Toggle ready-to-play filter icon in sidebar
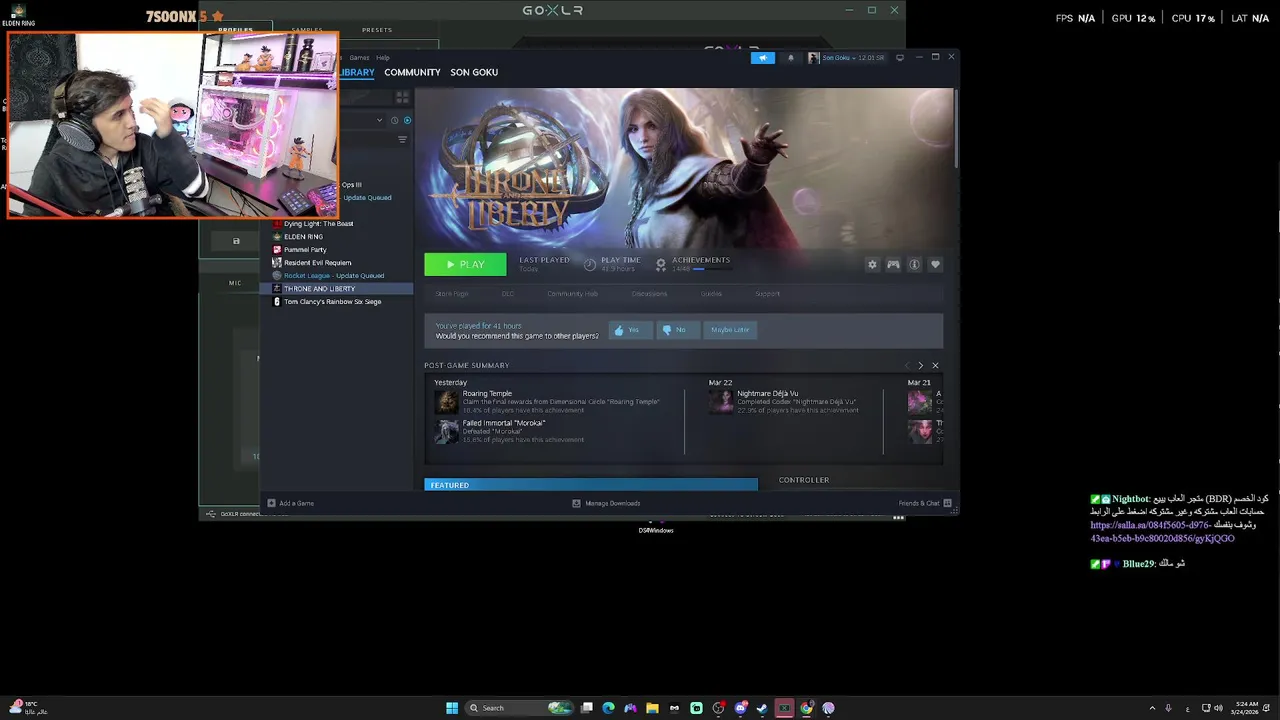 tap(407, 120)
